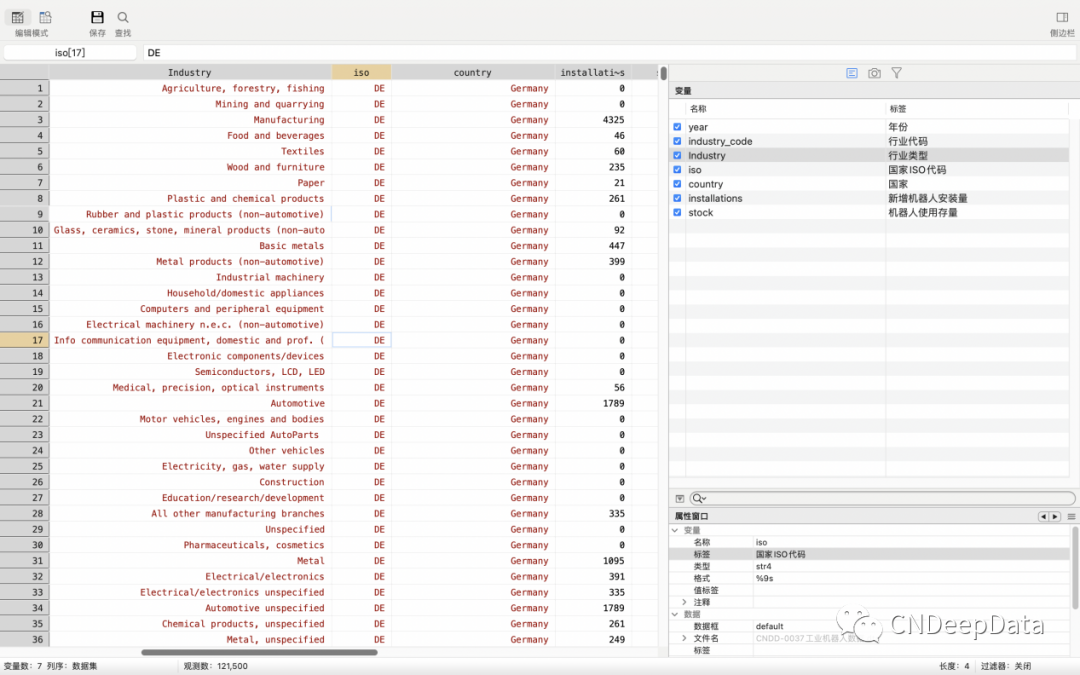Expand the 文件名 filename row
The height and width of the screenshot is (675, 1080).
click(x=684, y=638)
